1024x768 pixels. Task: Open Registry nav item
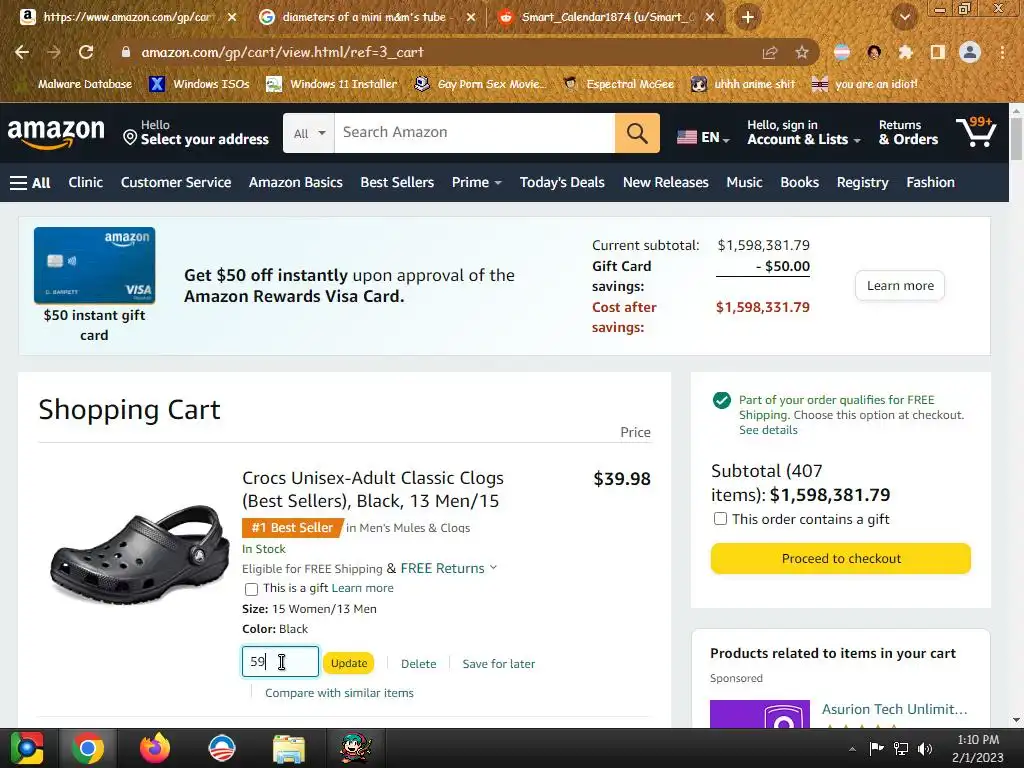coord(863,182)
